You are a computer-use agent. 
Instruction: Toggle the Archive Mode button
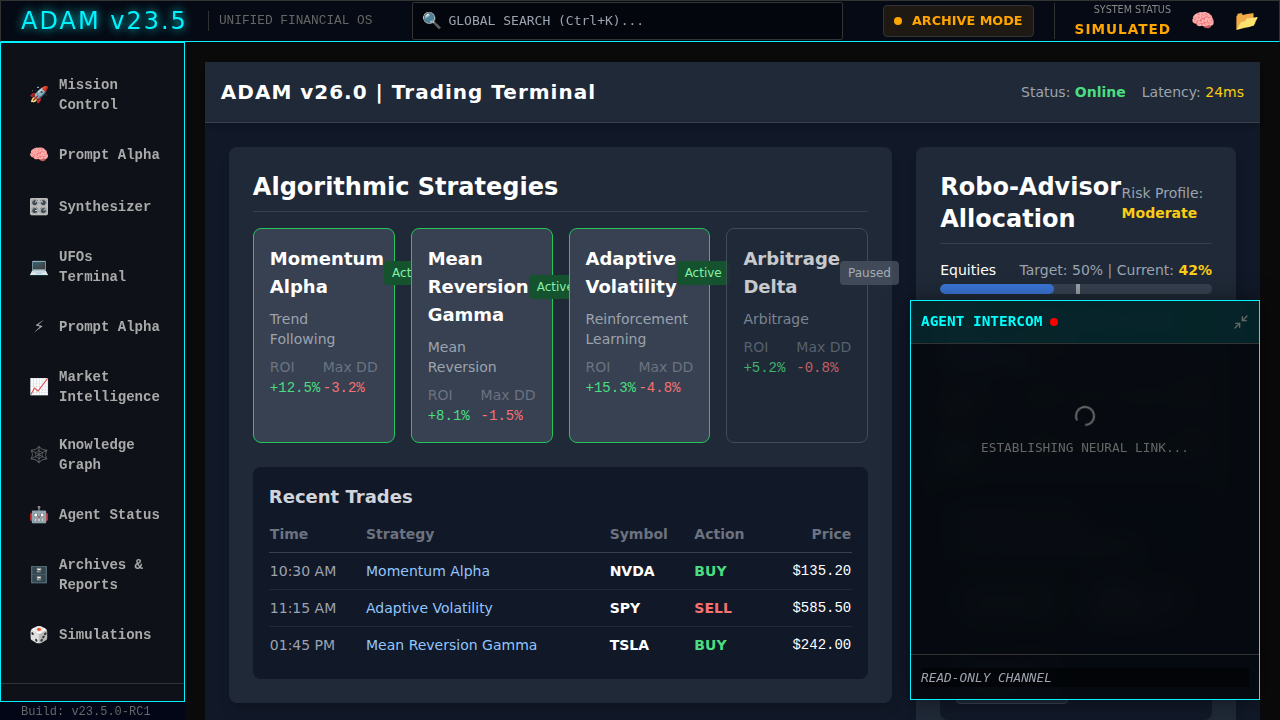click(x=958, y=21)
